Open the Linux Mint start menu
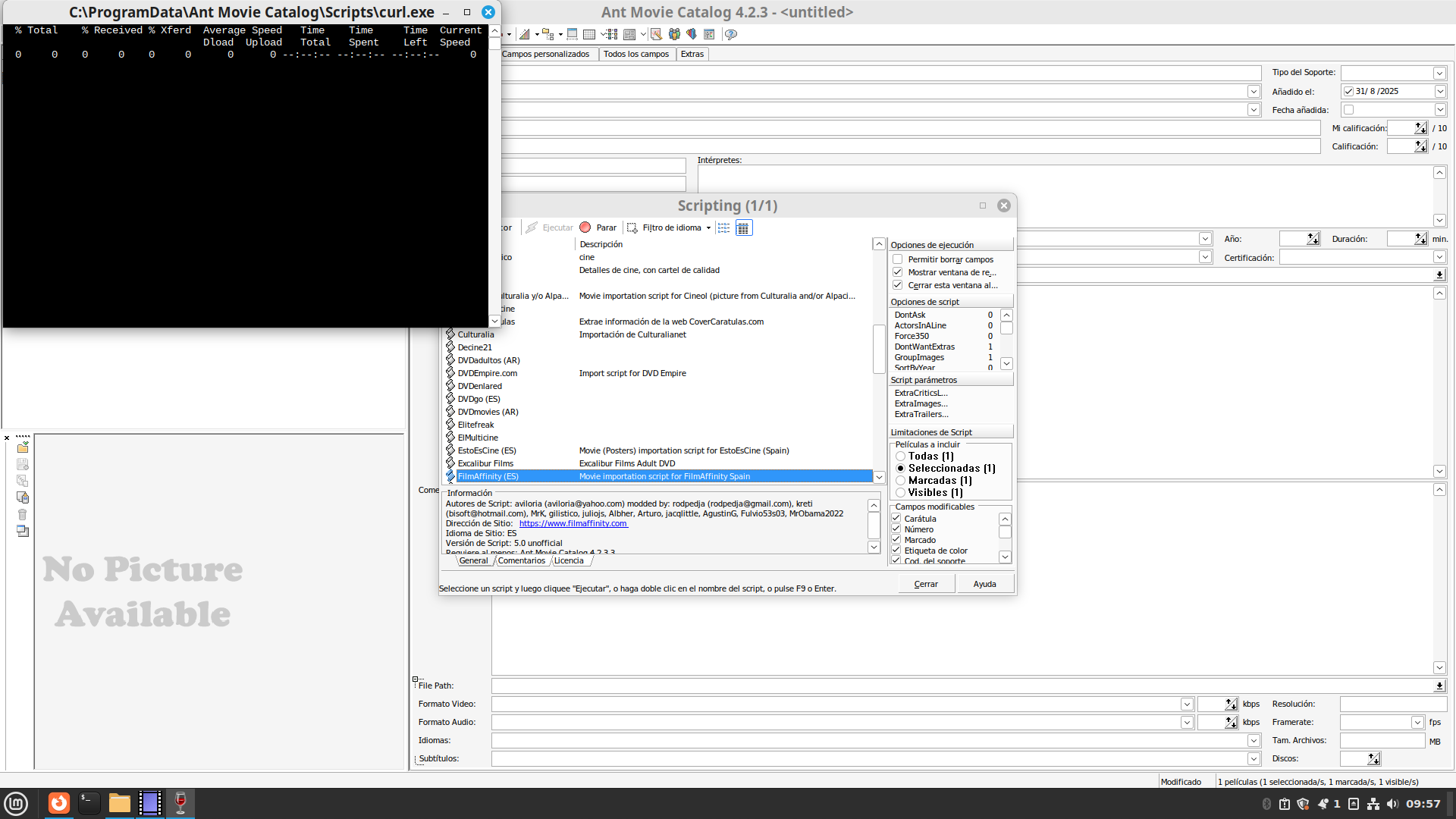Screen dimensions: 1456x819 [16, 803]
